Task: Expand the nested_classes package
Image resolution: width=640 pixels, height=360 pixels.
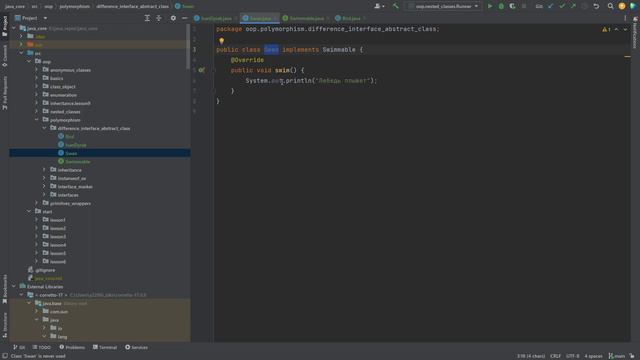Action: tap(37, 111)
